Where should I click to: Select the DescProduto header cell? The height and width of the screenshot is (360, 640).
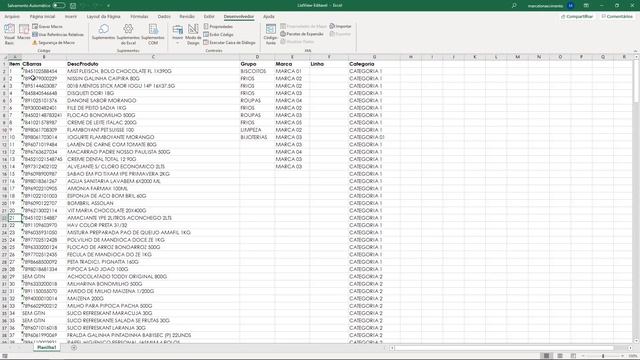coord(153,64)
